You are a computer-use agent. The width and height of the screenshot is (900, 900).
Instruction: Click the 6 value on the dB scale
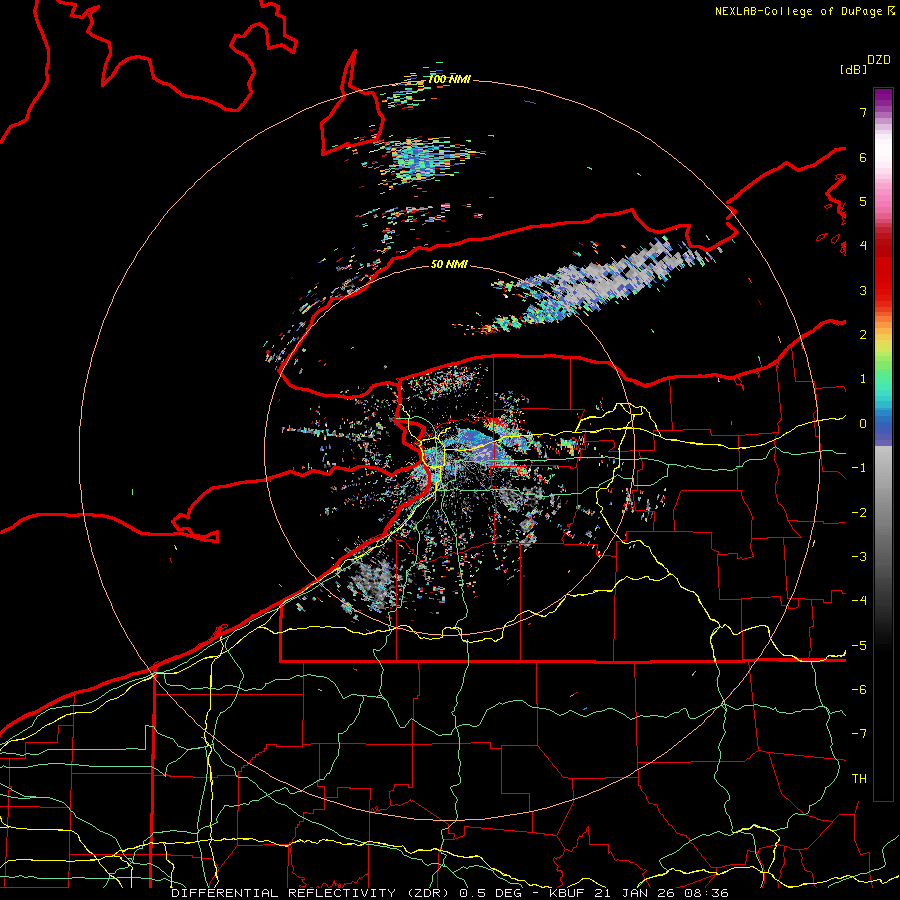pyautogui.click(x=863, y=157)
